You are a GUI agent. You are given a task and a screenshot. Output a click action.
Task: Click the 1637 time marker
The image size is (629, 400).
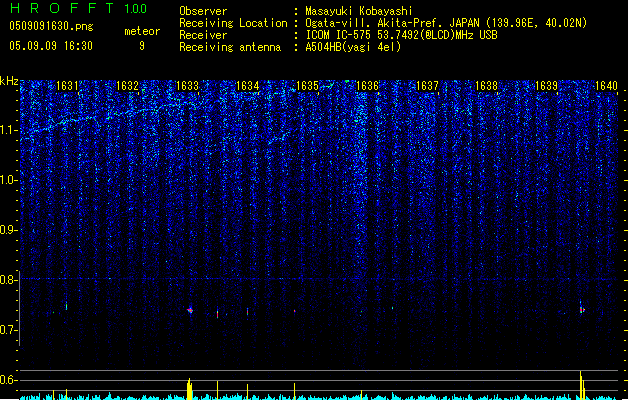(x=427, y=86)
